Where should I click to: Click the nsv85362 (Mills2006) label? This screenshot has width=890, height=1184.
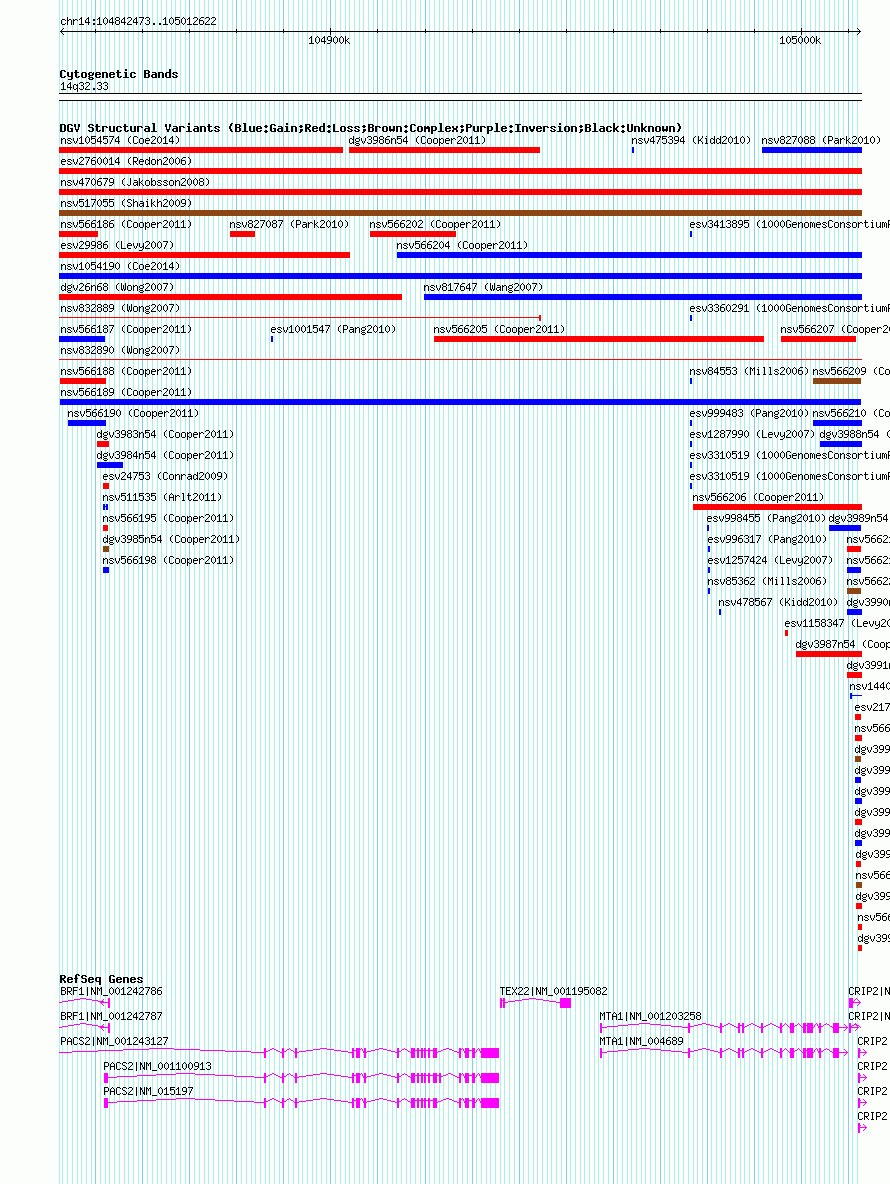[x=767, y=581]
